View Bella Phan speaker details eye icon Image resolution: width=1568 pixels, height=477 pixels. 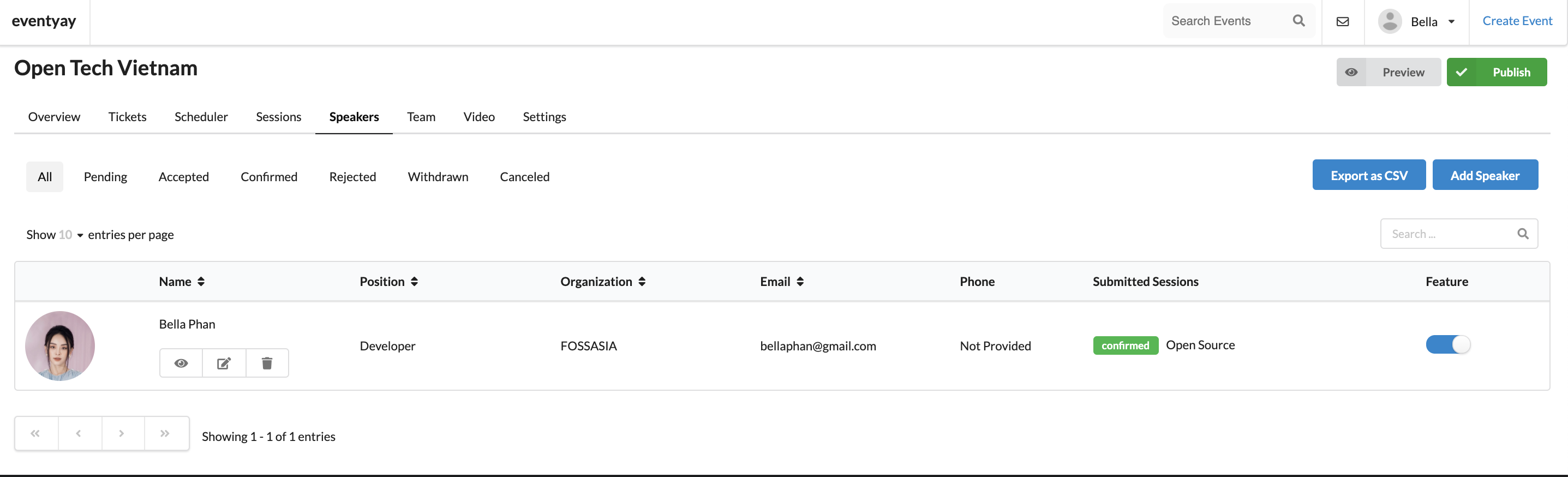181,363
